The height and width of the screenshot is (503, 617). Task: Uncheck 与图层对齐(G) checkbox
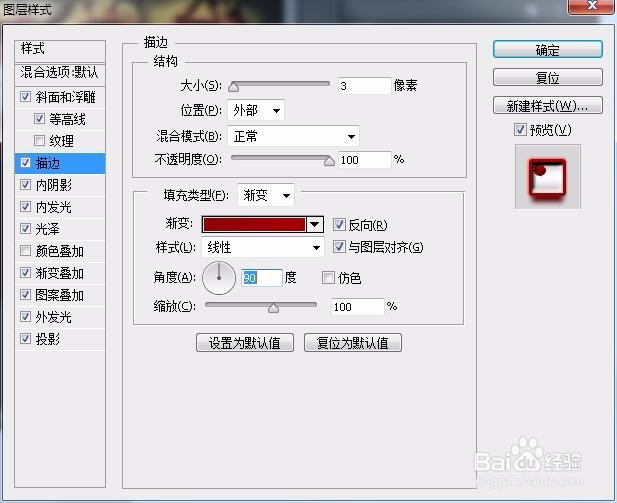click(339, 247)
